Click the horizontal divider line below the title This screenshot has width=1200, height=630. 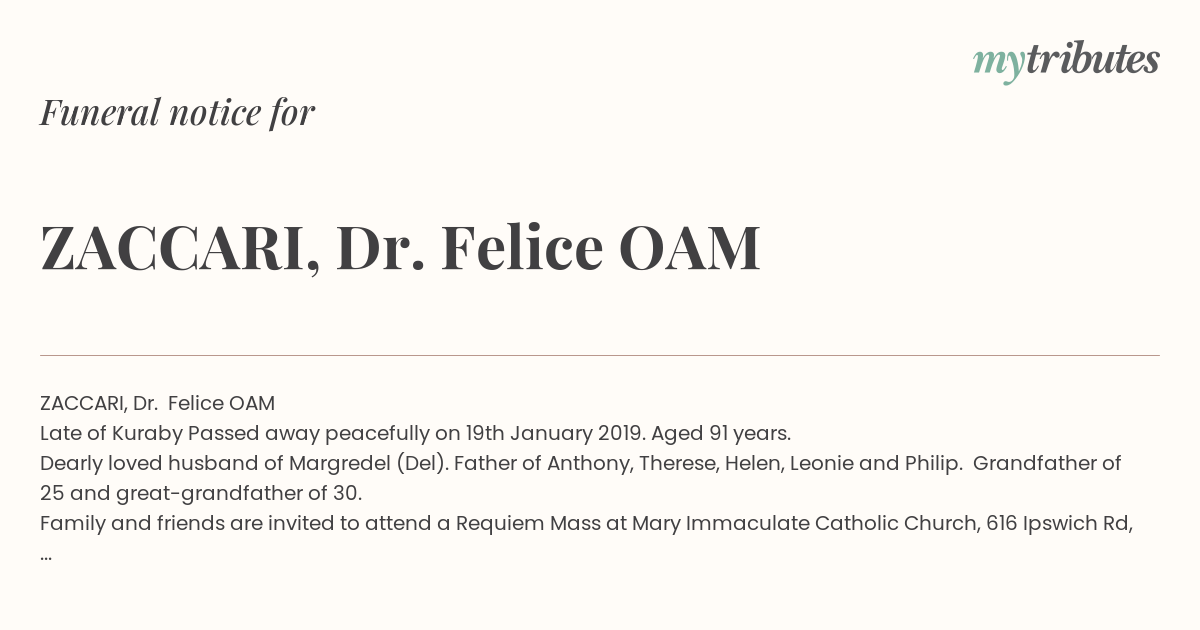pyautogui.click(x=600, y=355)
